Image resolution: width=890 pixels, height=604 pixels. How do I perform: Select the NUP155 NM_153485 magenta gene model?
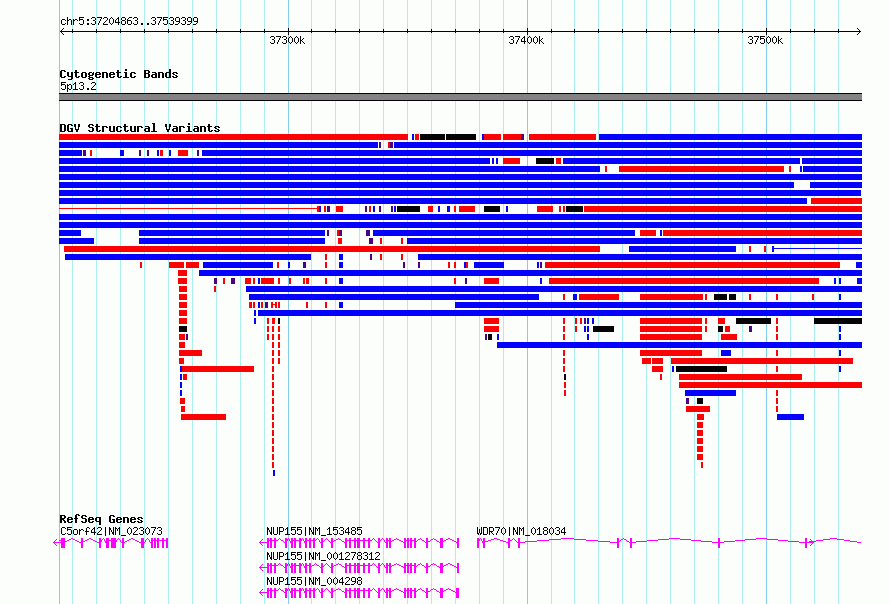pyautogui.click(x=359, y=543)
